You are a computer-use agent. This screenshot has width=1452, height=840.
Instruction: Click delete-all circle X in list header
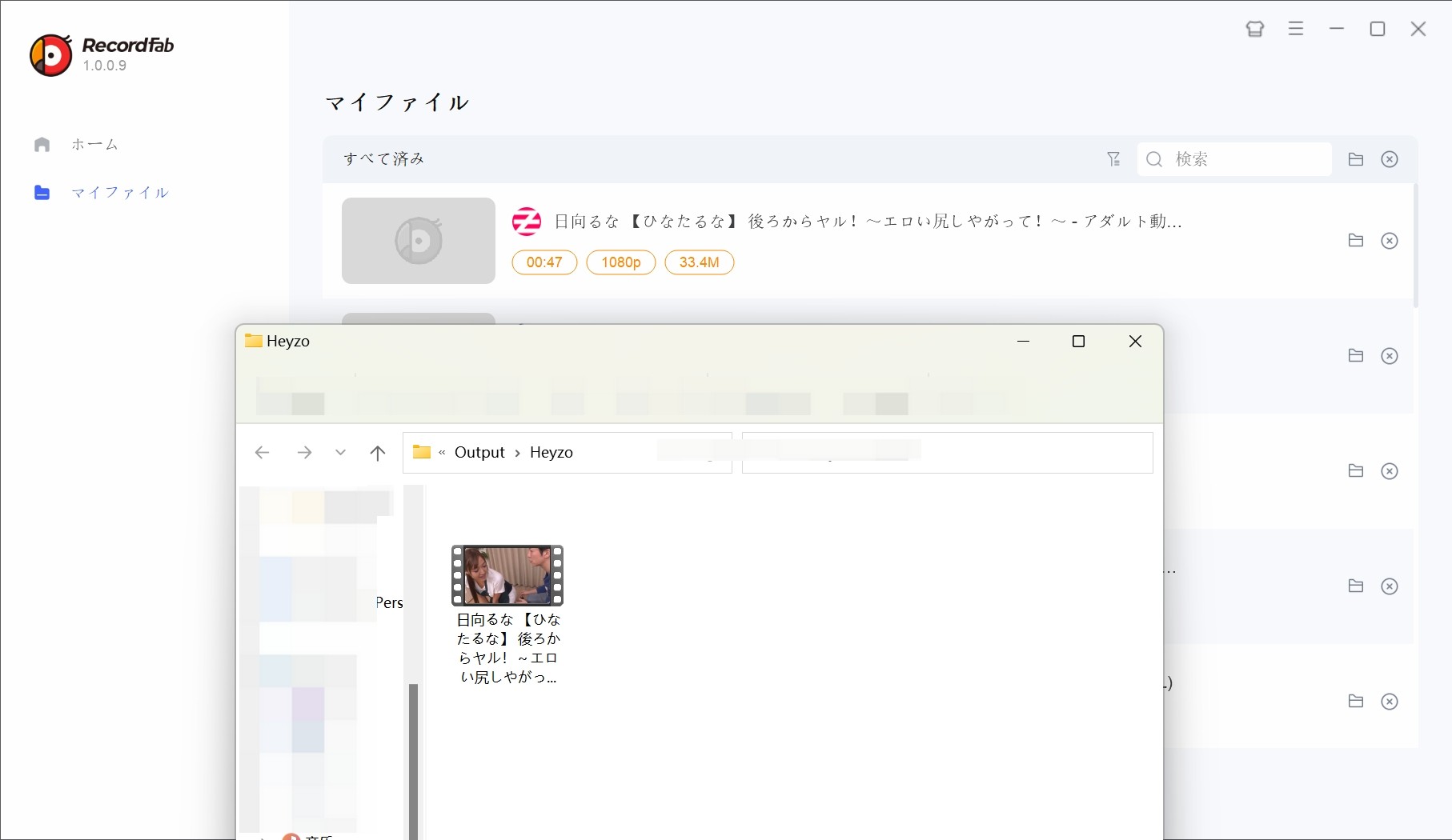[1390, 159]
